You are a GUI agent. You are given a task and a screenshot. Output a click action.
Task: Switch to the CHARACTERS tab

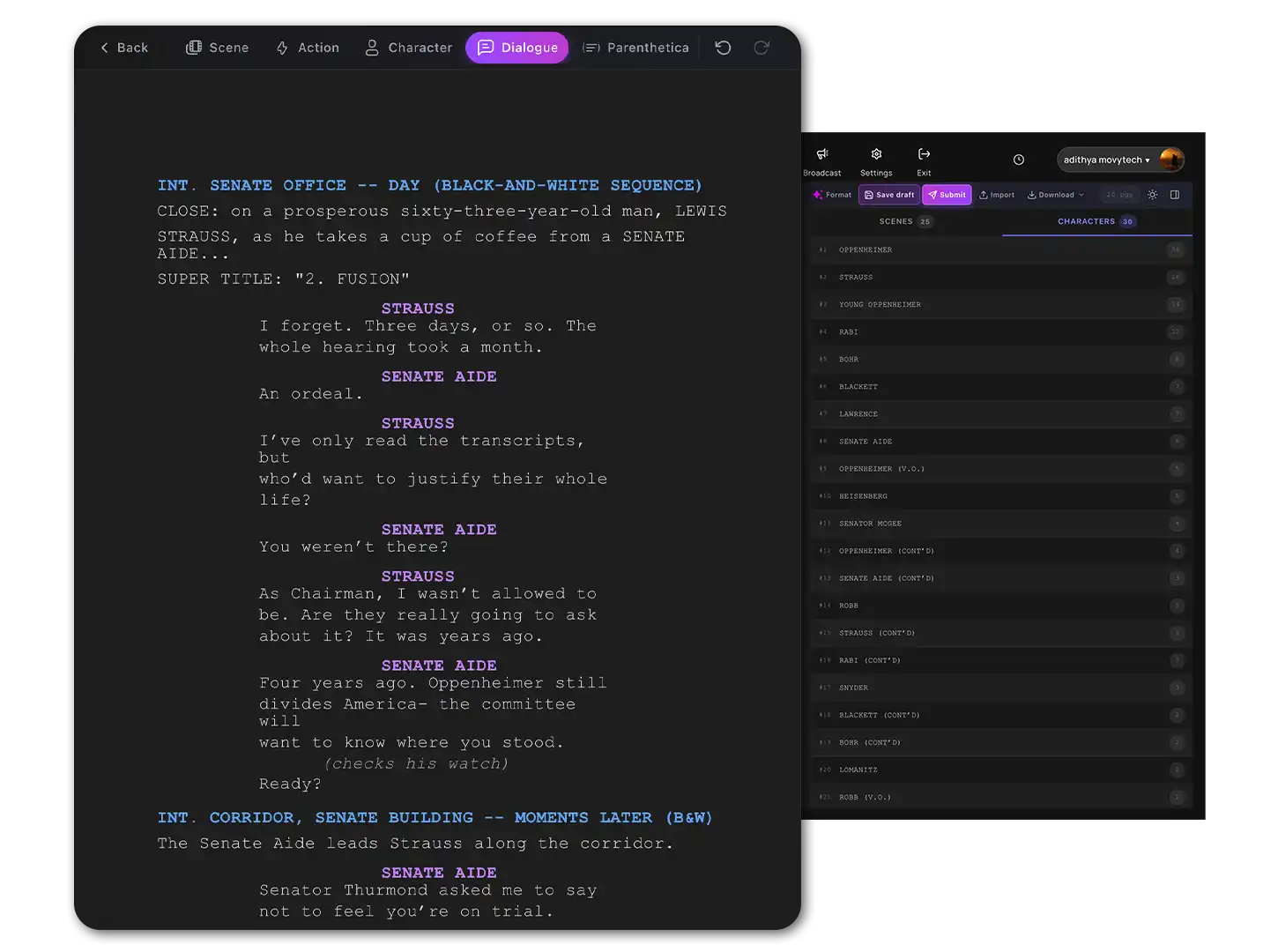click(1096, 221)
